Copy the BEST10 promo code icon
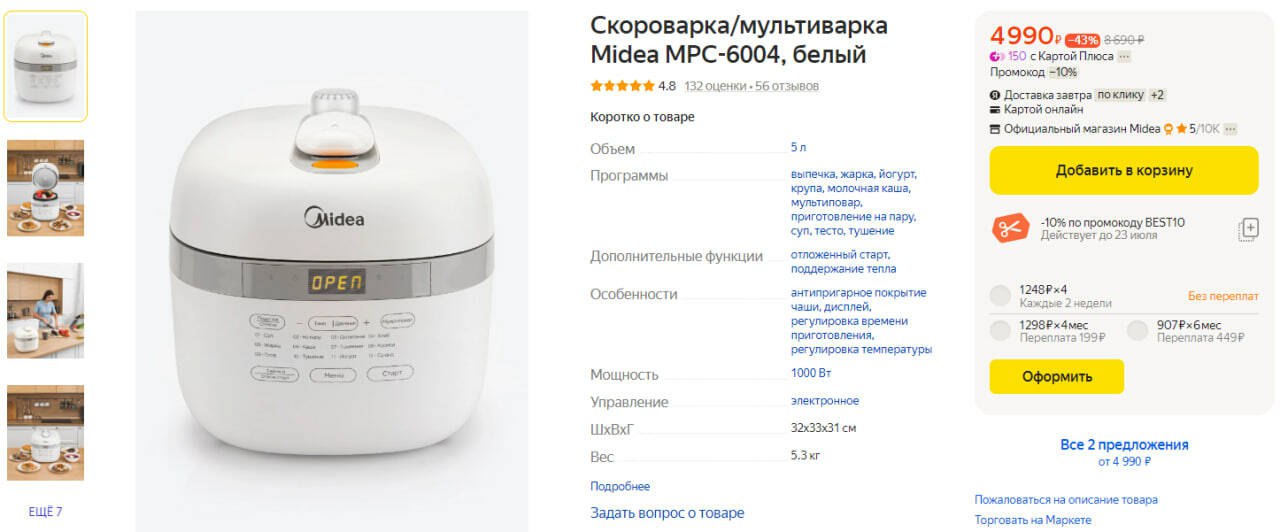 pos(1247,229)
